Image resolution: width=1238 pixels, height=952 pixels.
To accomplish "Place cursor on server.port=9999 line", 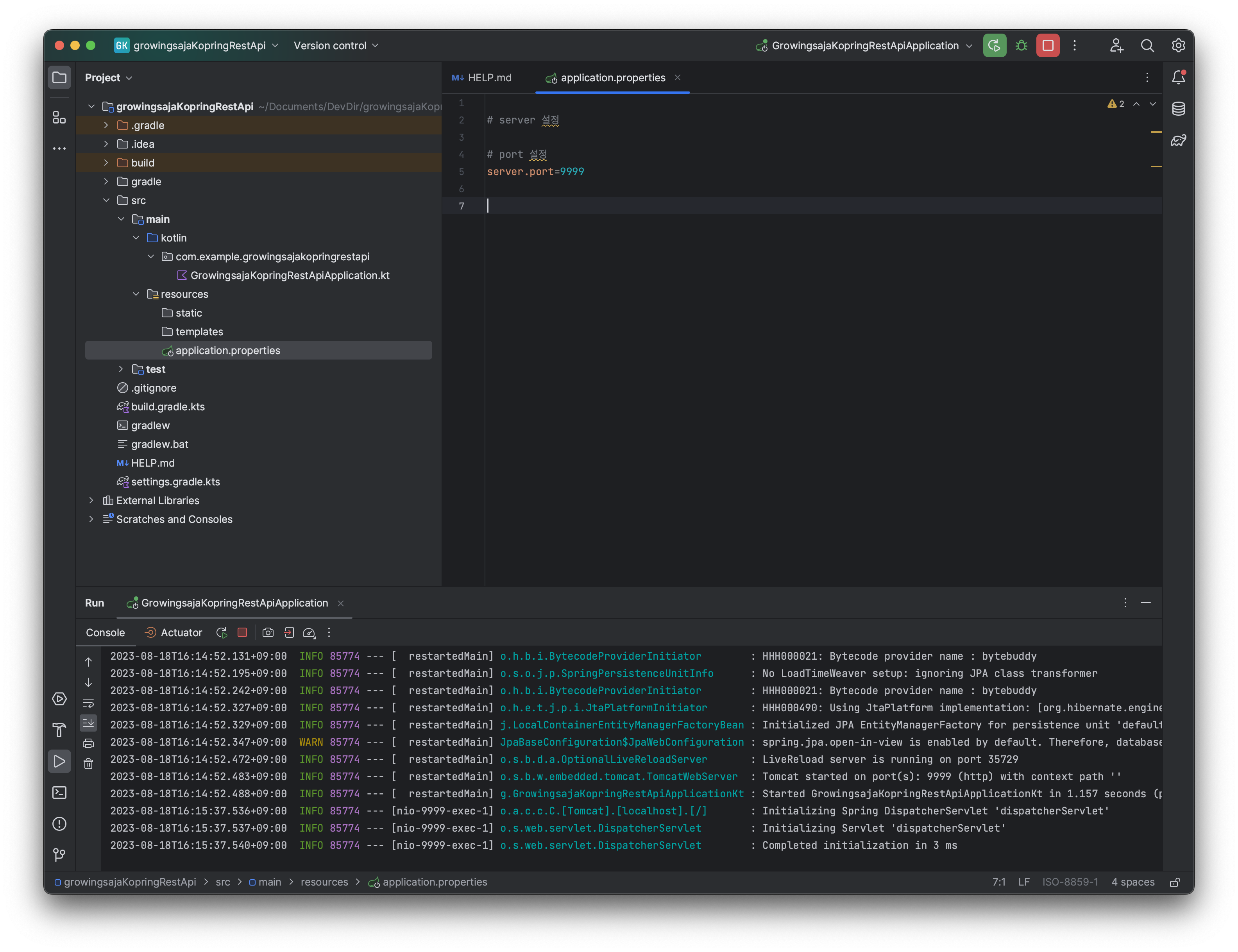I will tap(535, 172).
